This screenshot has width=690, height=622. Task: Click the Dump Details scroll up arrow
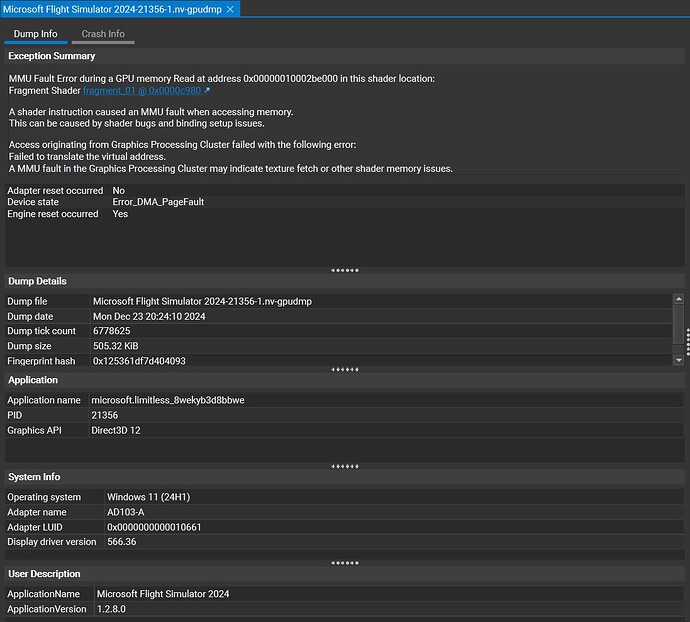coord(679,299)
